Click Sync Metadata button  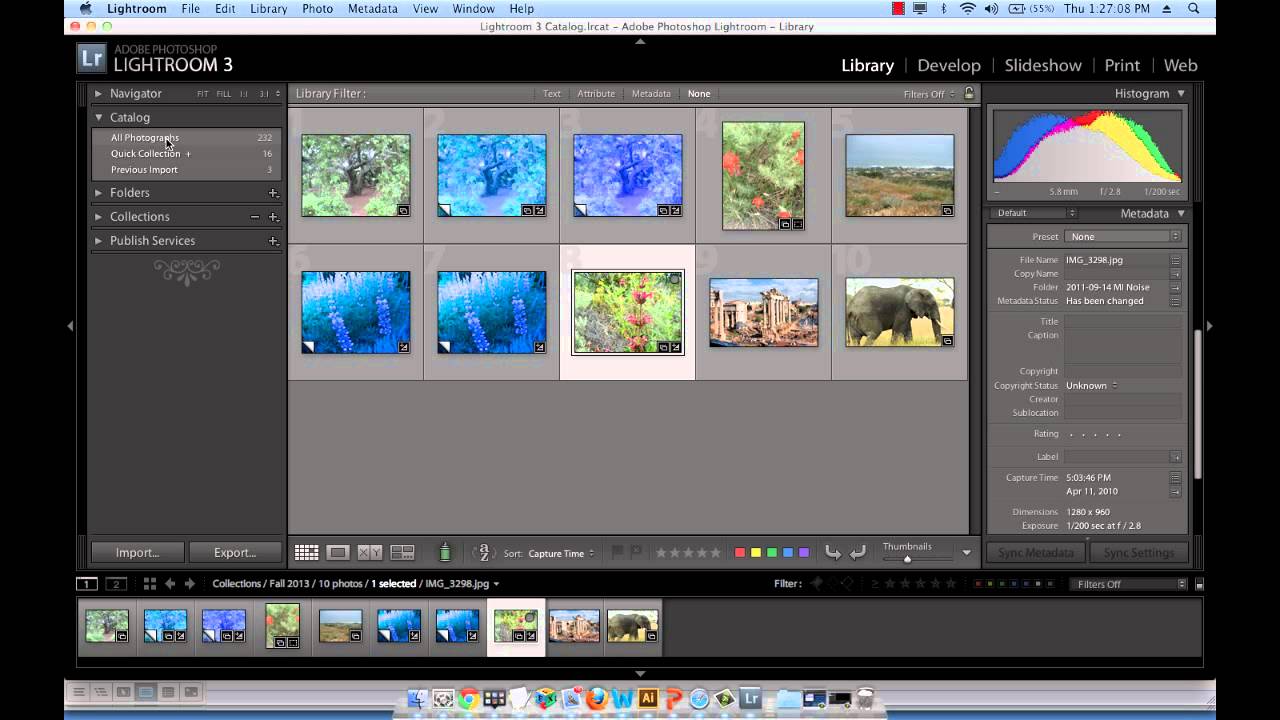(1035, 553)
